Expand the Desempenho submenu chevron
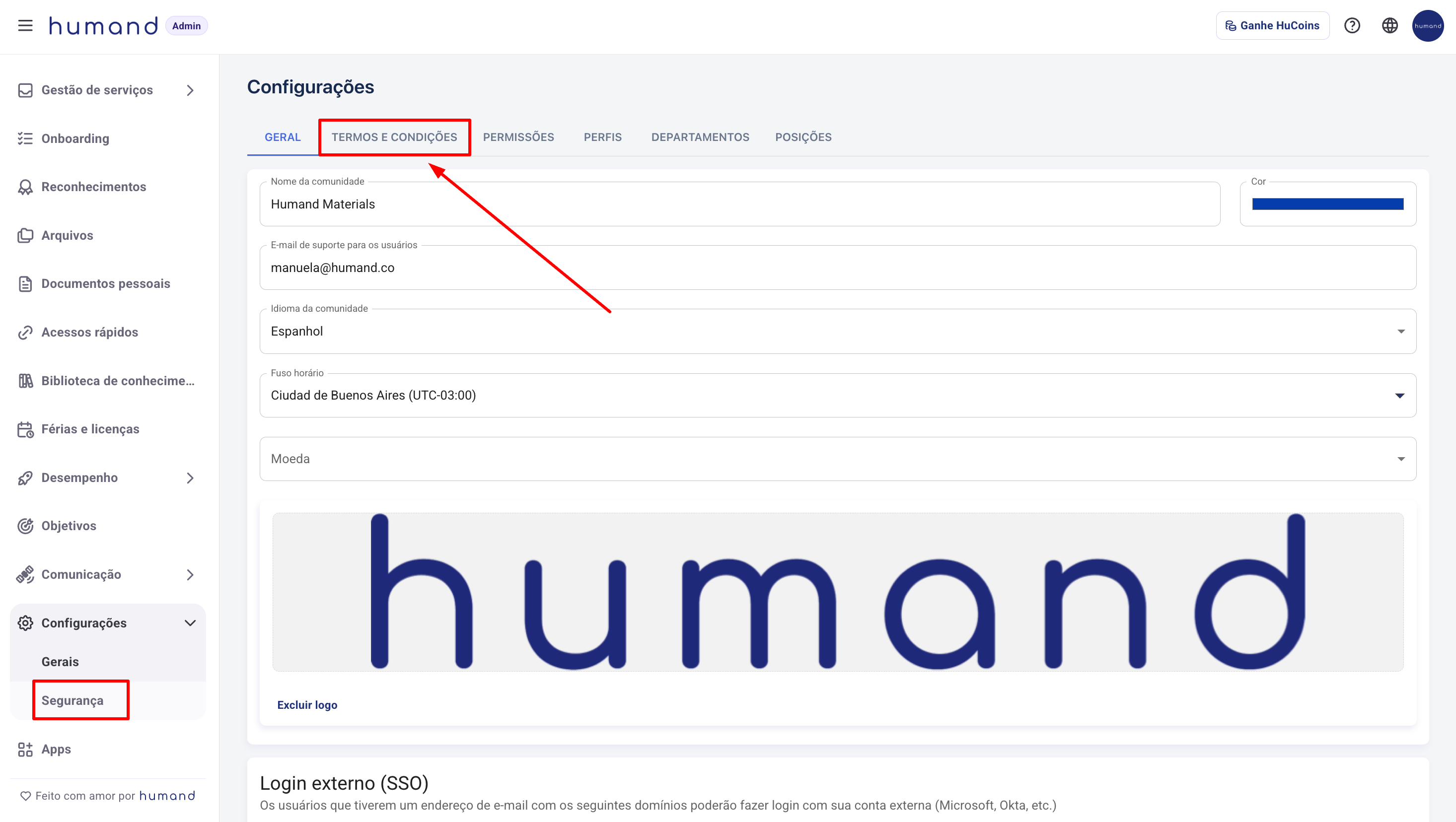The image size is (1456, 822). pyautogui.click(x=191, y=478)
